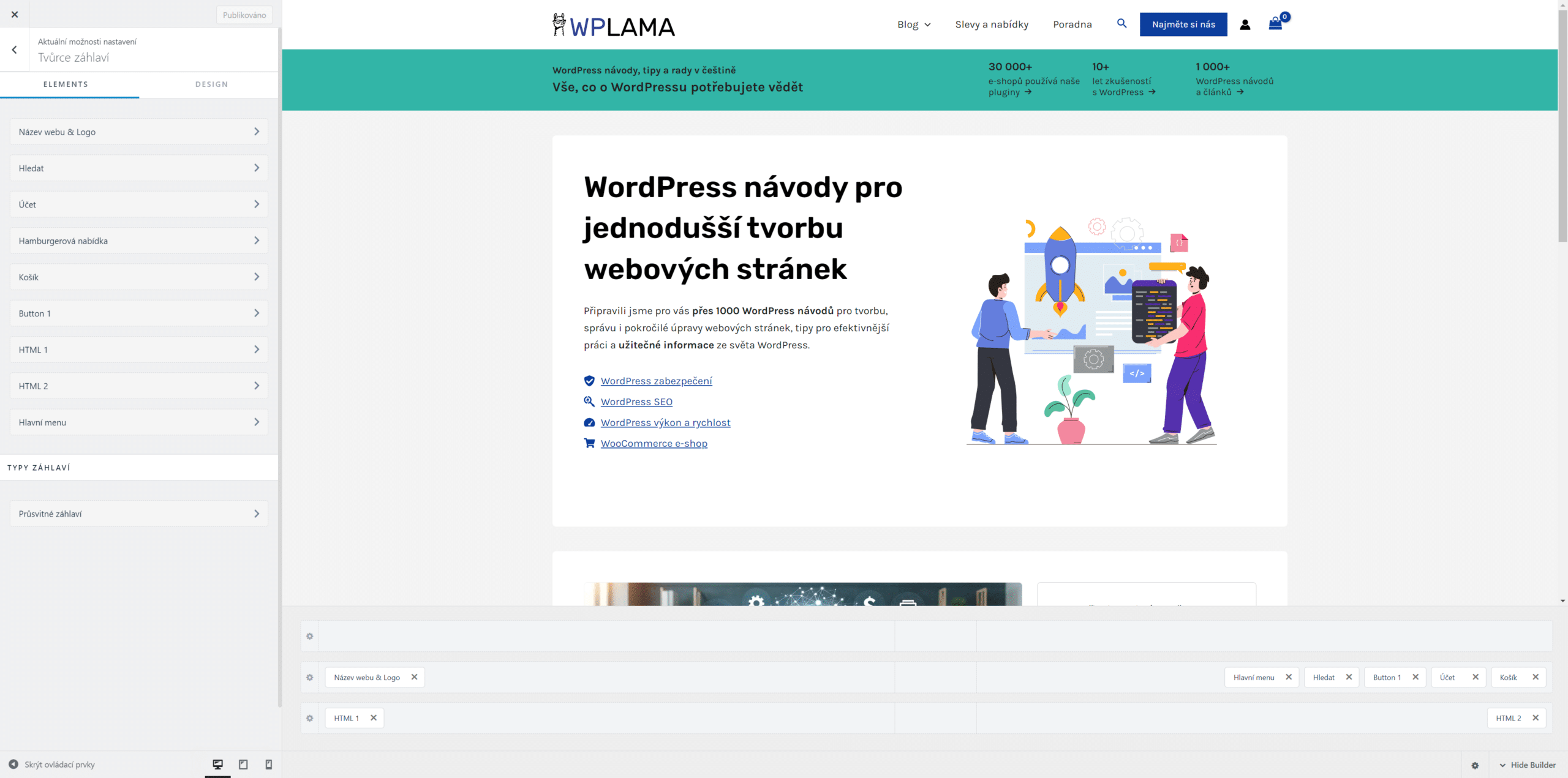Screen dimensions: 1568x778
Task: Expand the Účet element settings
Action: tap(139, 204)
